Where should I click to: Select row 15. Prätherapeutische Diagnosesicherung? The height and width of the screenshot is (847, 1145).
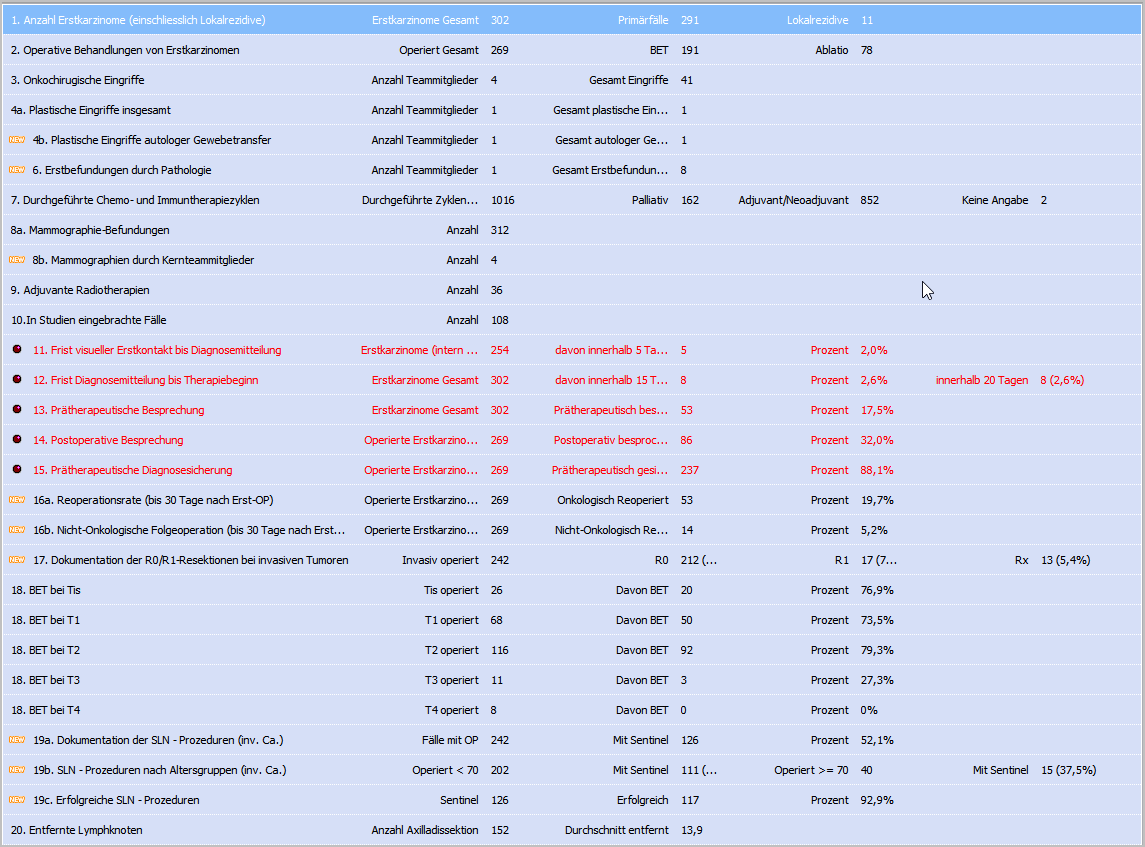click(x=571, y=470)
